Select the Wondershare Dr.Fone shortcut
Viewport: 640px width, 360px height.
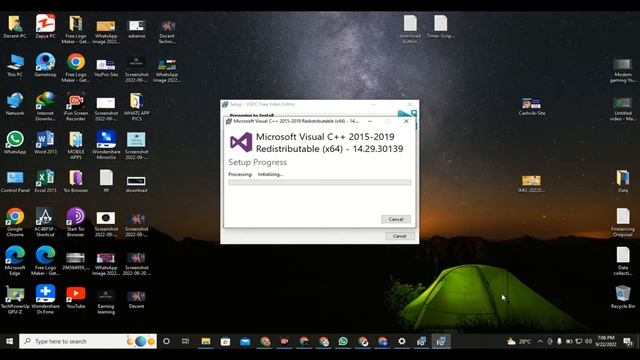click(45, 300)
